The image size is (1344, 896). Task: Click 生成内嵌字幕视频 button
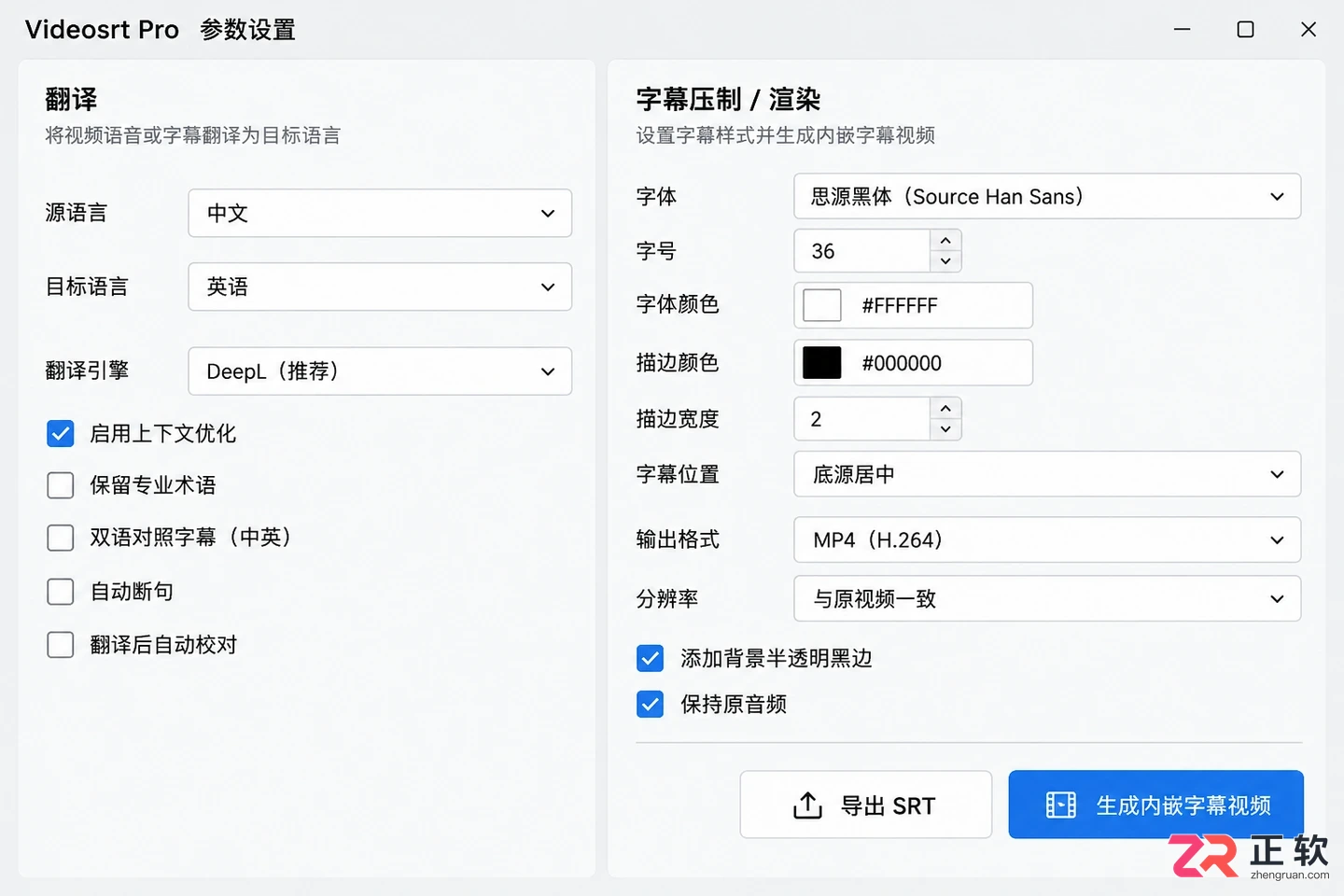[x=1155, y=805]
